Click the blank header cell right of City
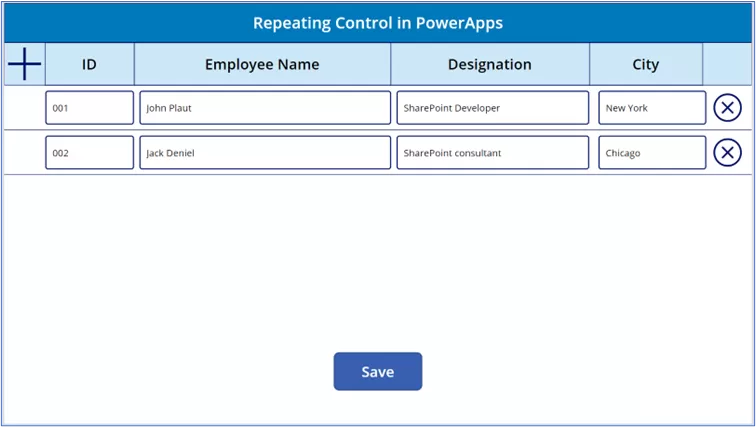This screenshot has height=427, width=756. tap(727, 65)
